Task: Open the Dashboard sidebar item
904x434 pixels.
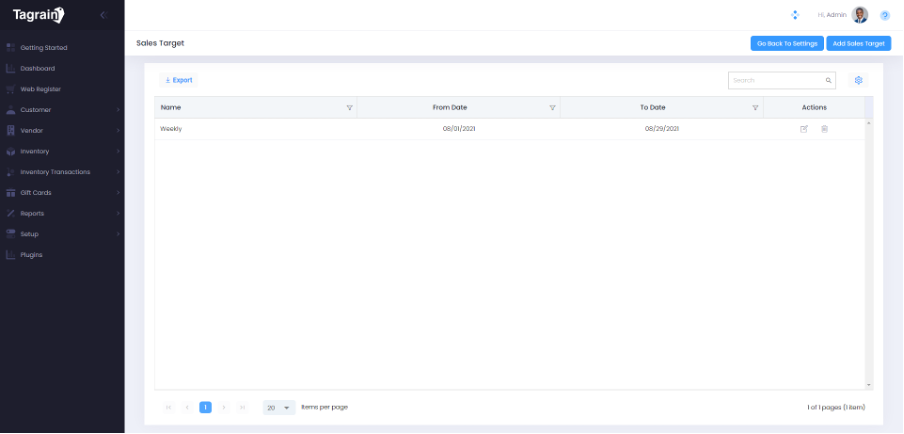Action: (x=37, y=68)
